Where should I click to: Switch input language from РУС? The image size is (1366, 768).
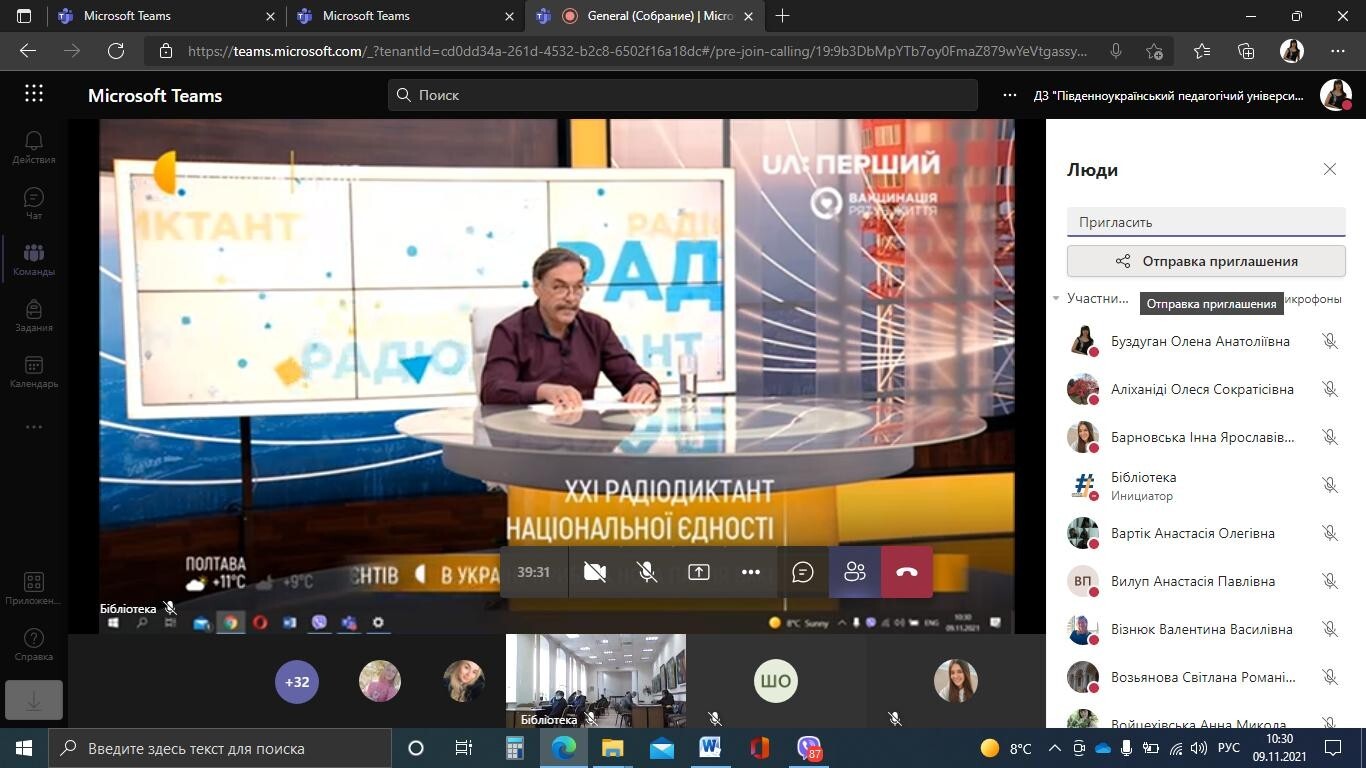1229,748
